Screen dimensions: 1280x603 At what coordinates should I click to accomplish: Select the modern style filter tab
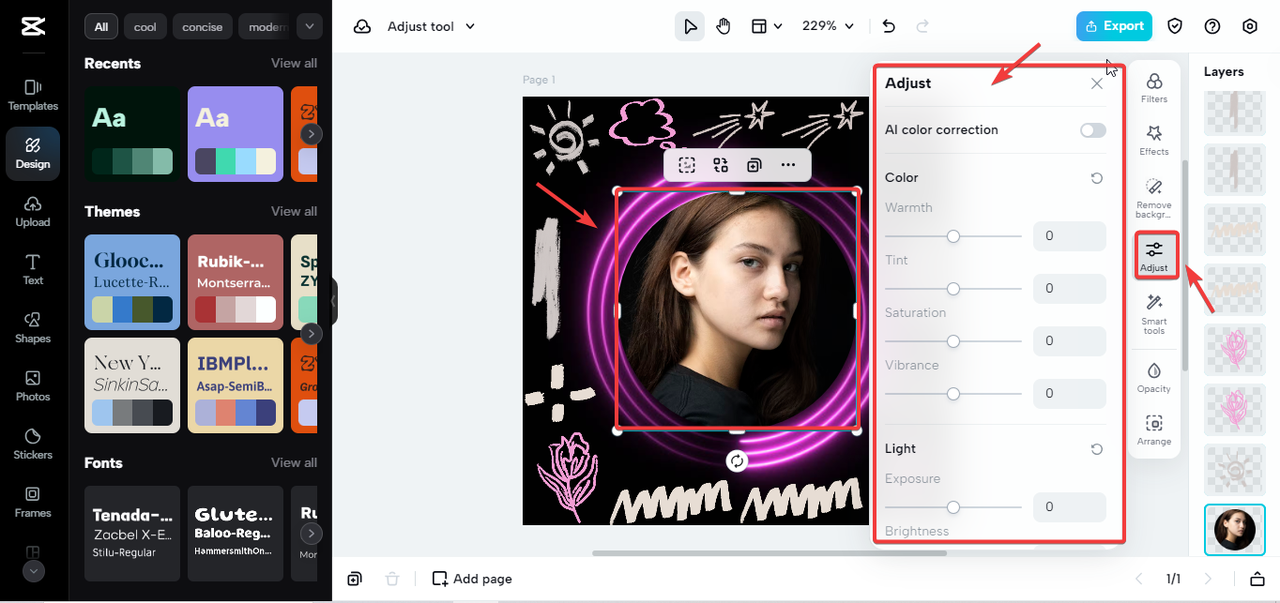point(267,27)
